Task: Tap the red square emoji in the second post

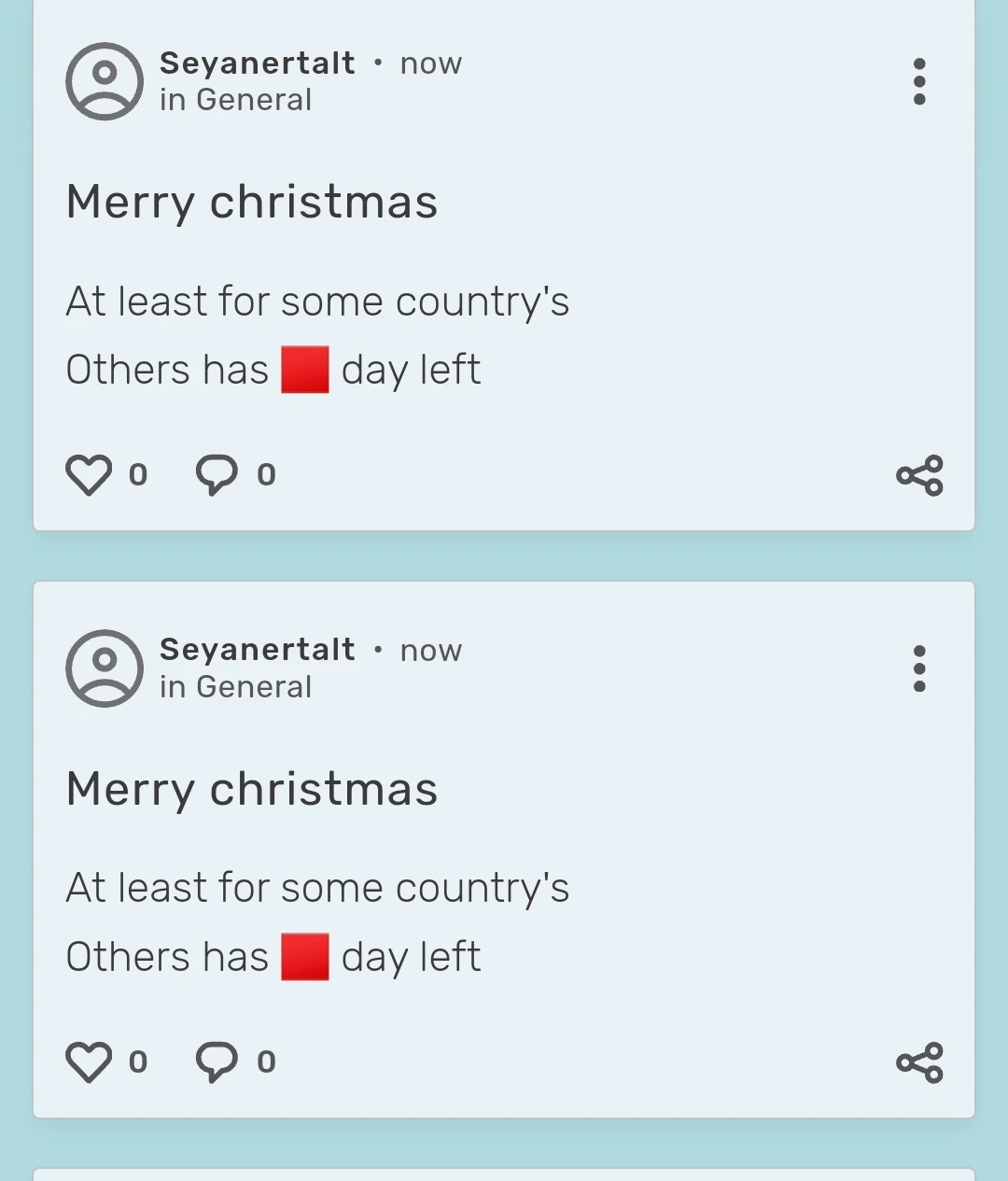Action: pyautogui.click(x=305, y=957)
